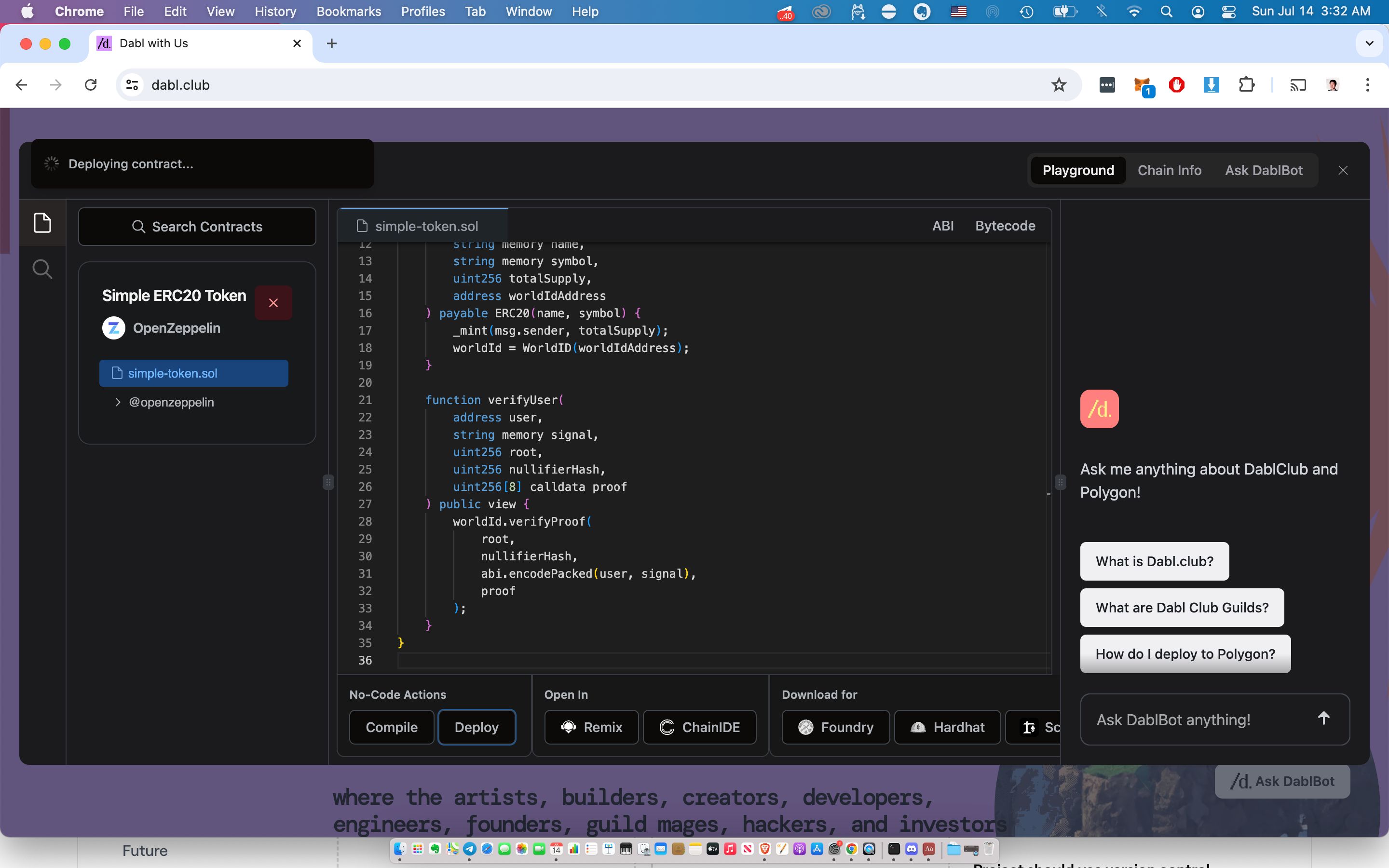Download for Foundry
The image size is (1389, 868).
836,727
